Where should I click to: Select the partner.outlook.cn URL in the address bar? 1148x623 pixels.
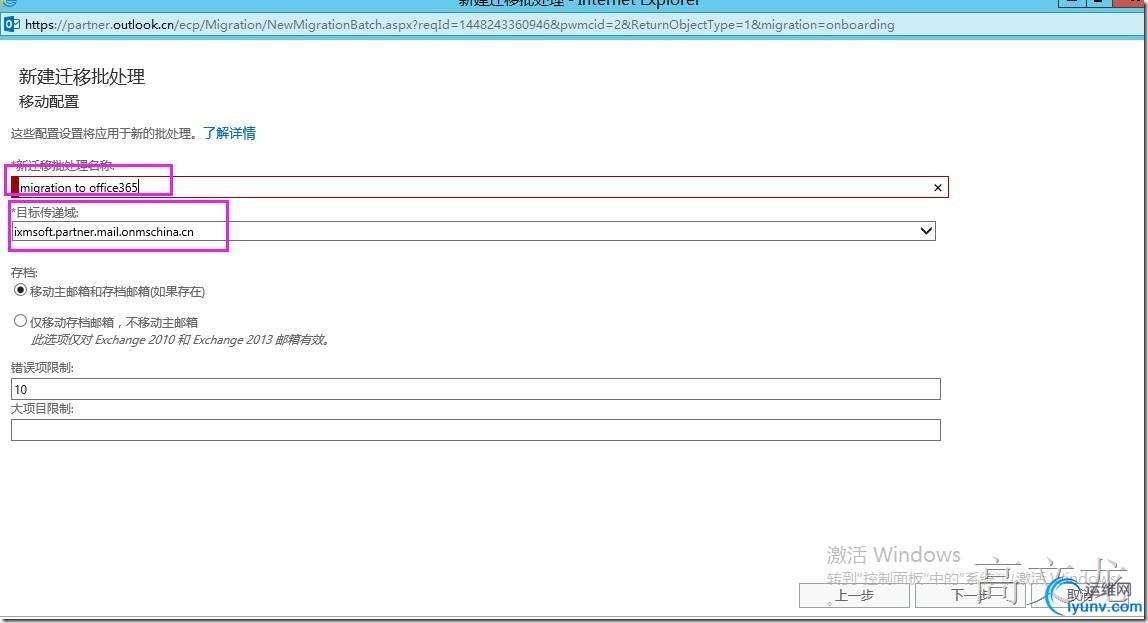[x=459, y=25]
